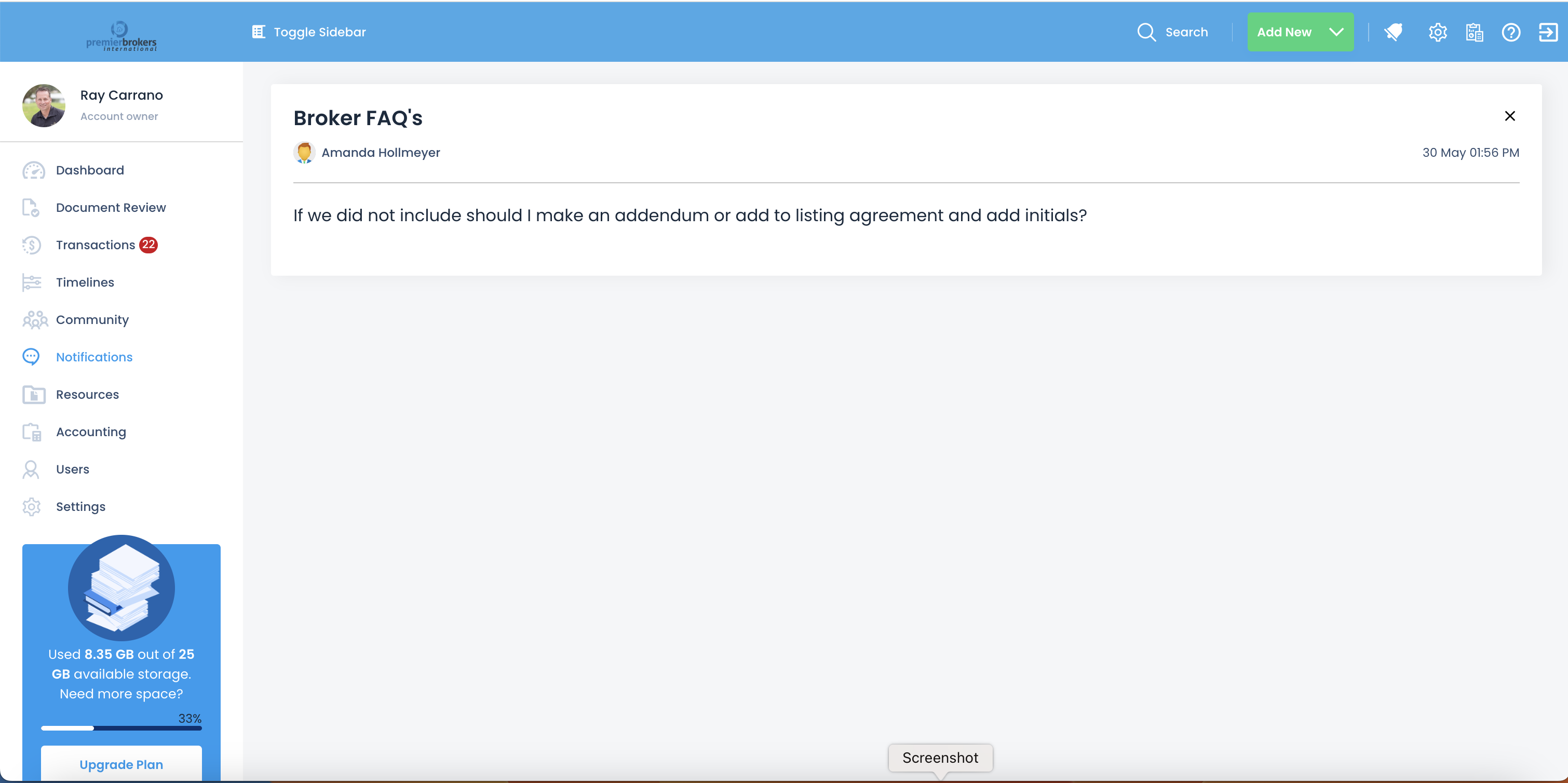This screenshot has height=783, width=1568.
Task: Click Ray Carrano's profile photo
Action: coord(44,105)
